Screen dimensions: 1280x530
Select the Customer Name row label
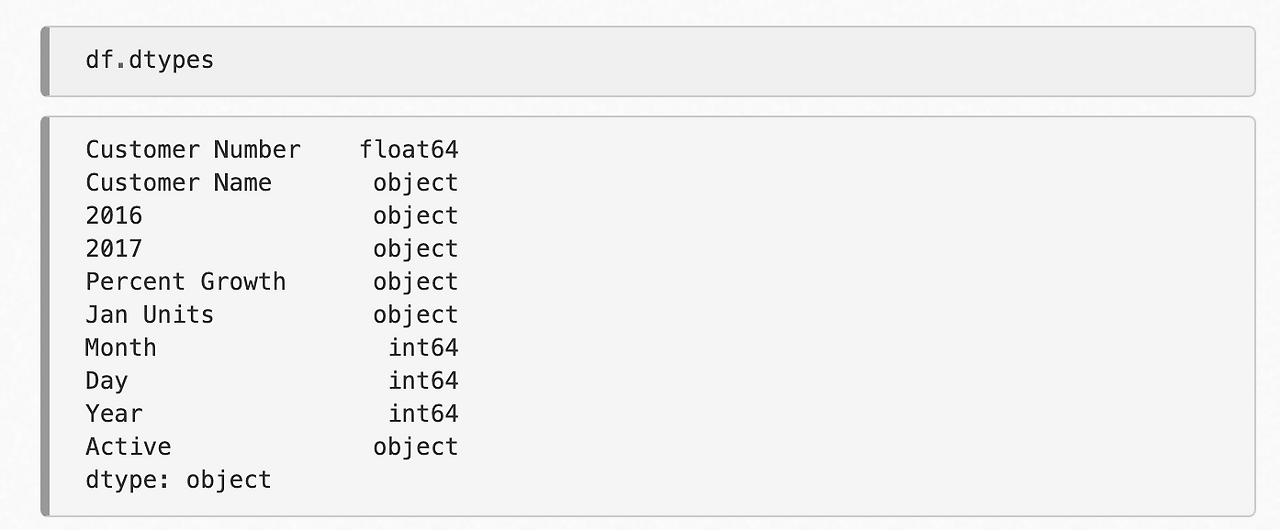pos(179,183)
